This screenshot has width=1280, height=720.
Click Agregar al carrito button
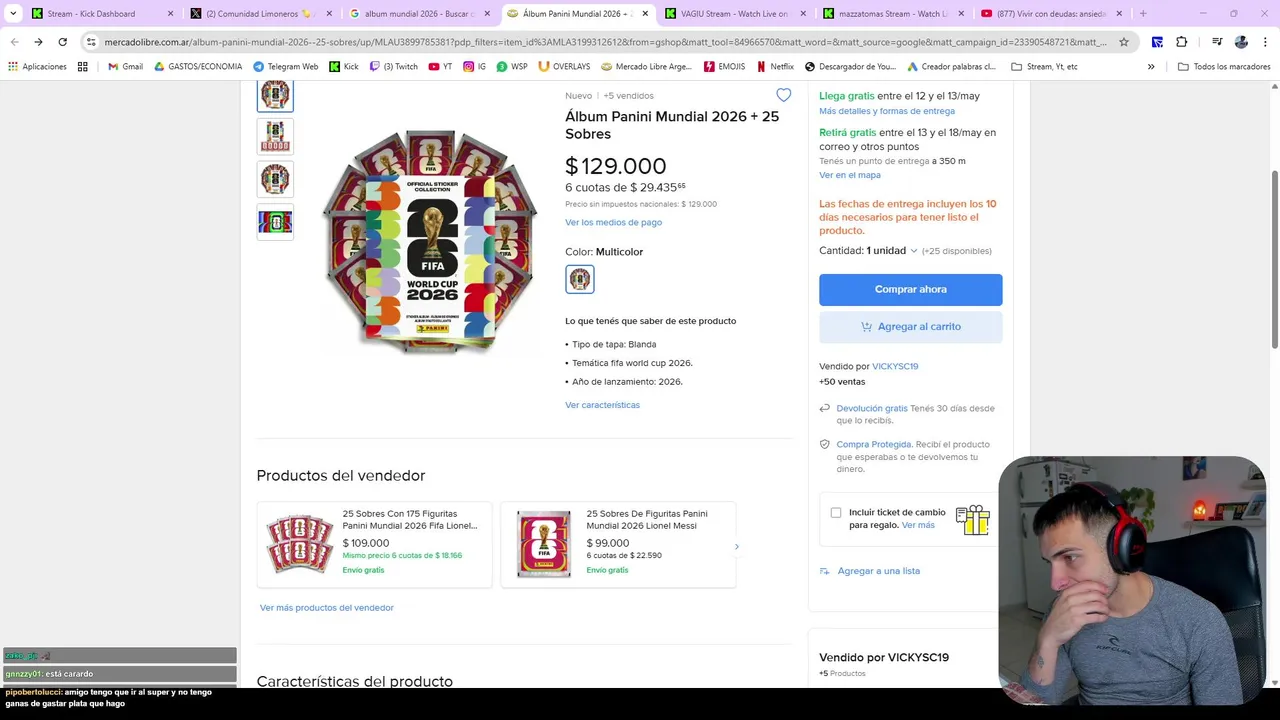click(910, 326)
